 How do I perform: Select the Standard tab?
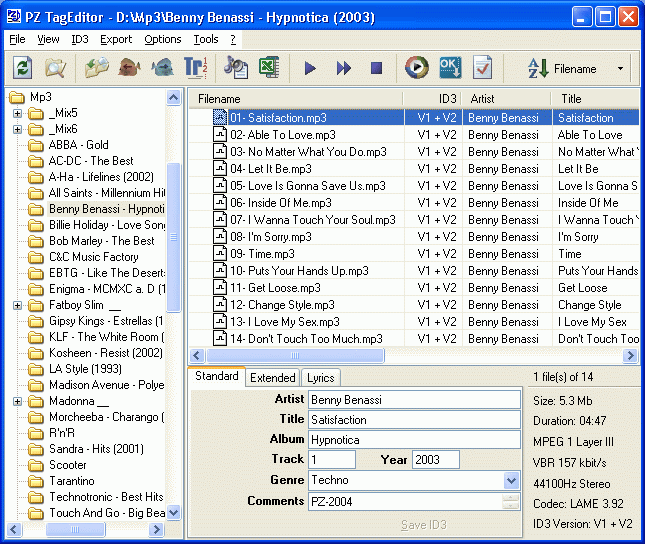click(217, 376)
